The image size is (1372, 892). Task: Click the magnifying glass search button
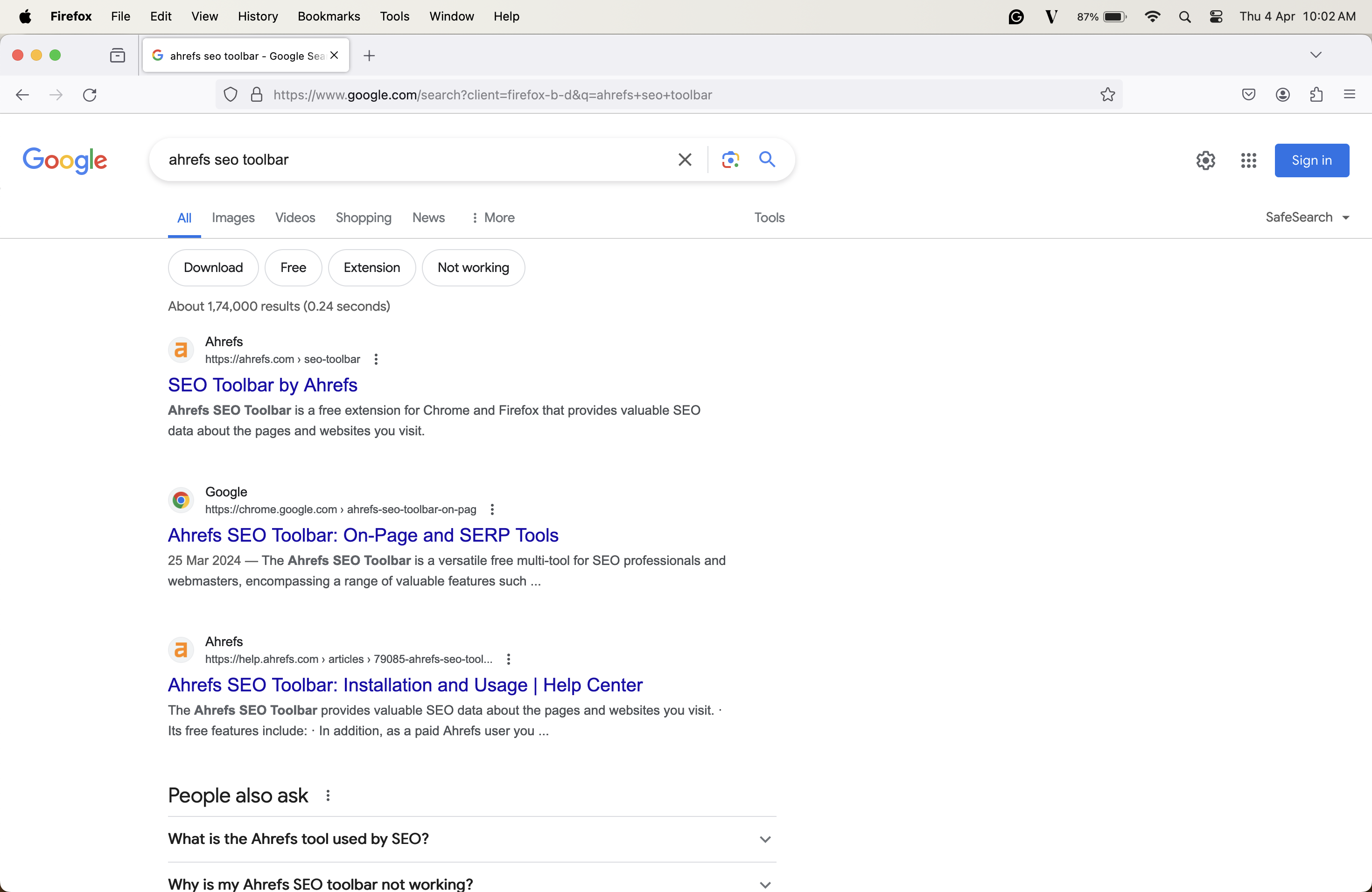[767, 159]
